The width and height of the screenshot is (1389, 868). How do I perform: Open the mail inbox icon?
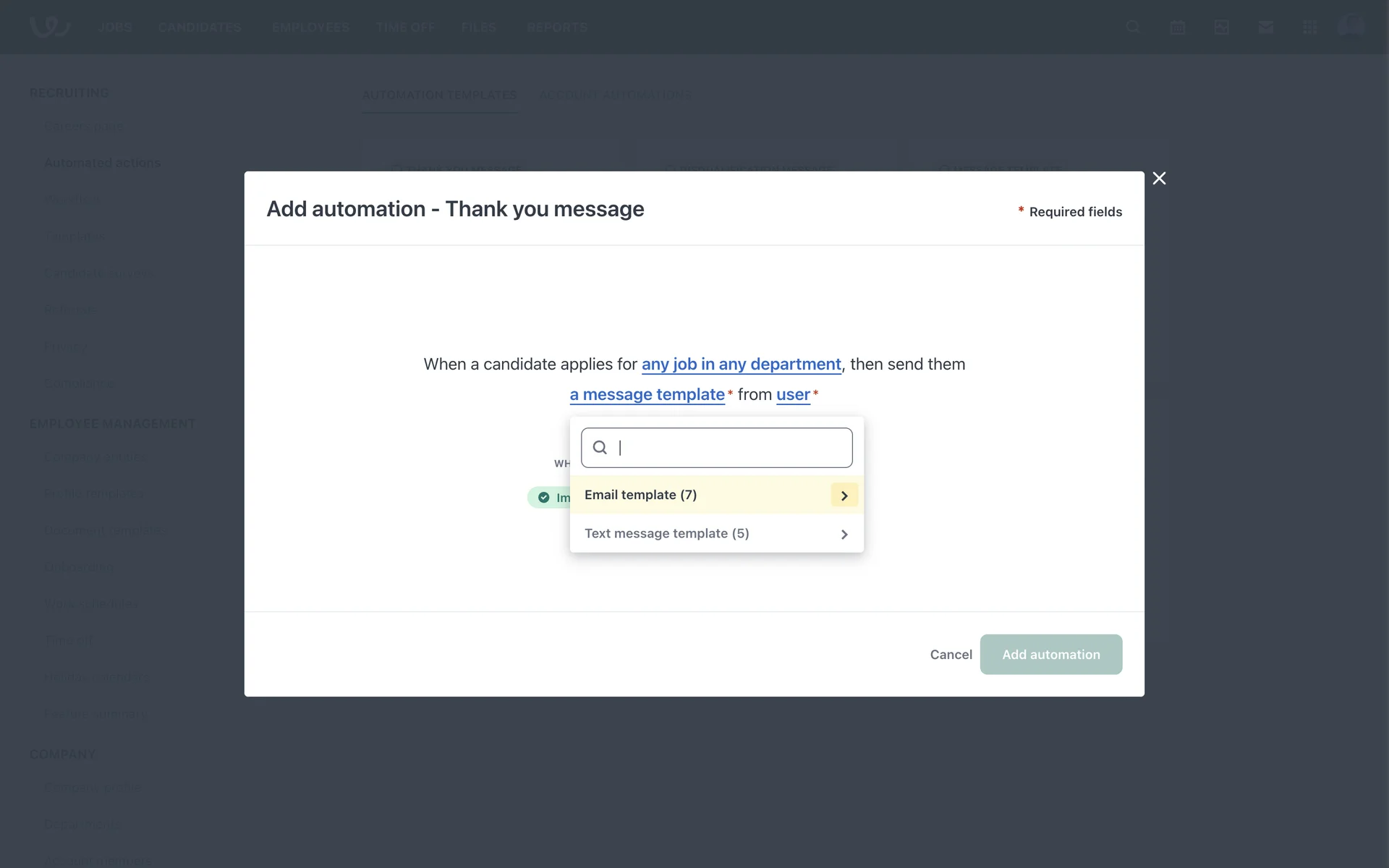(x=1265, y=27)
